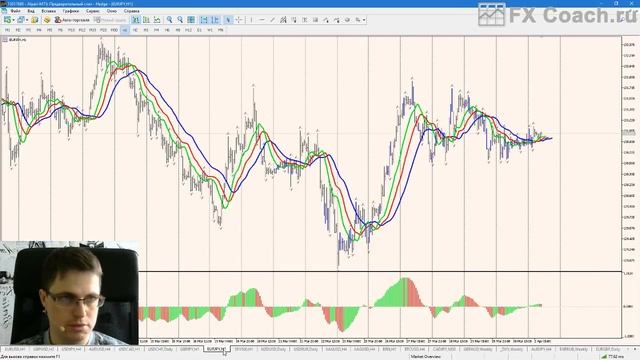Open the Вид menu
This screenshot has height=360, width=640.
(31, 11)
